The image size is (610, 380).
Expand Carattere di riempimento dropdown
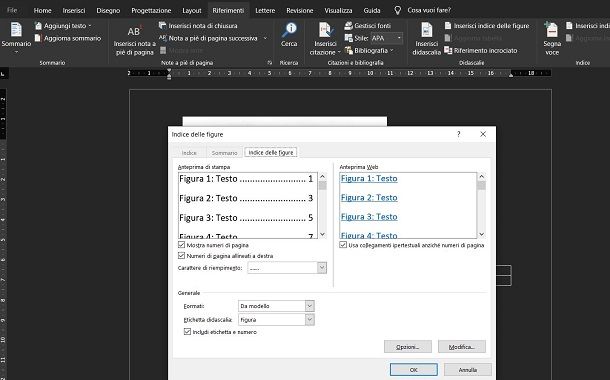click(322, 268)
